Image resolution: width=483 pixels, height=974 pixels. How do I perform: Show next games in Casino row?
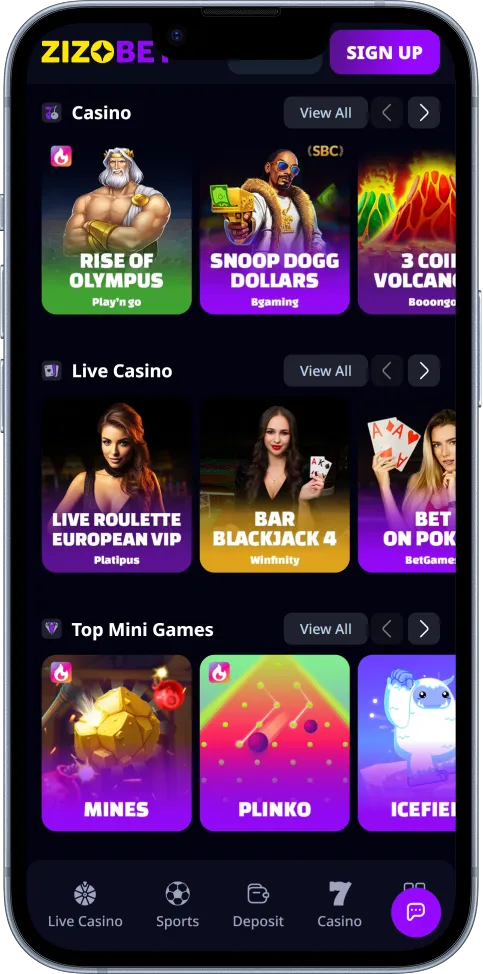click(x=424, y=112)
